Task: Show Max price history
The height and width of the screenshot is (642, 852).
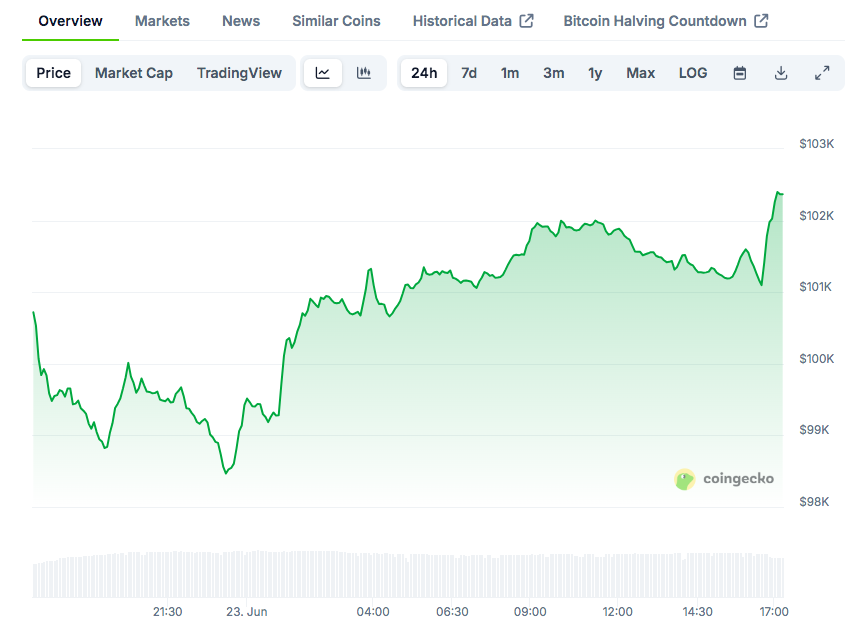Action: pos(641,73)
